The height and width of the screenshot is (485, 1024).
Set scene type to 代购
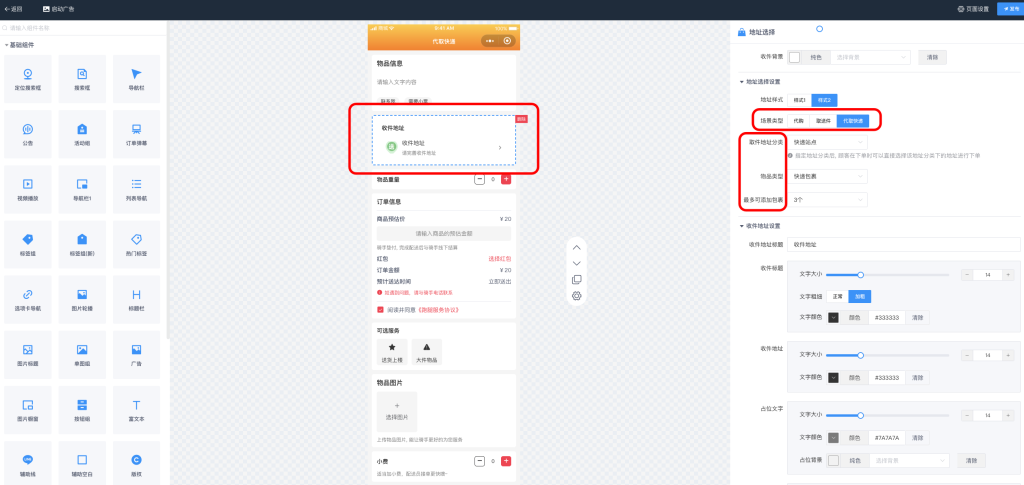(798, 120)
